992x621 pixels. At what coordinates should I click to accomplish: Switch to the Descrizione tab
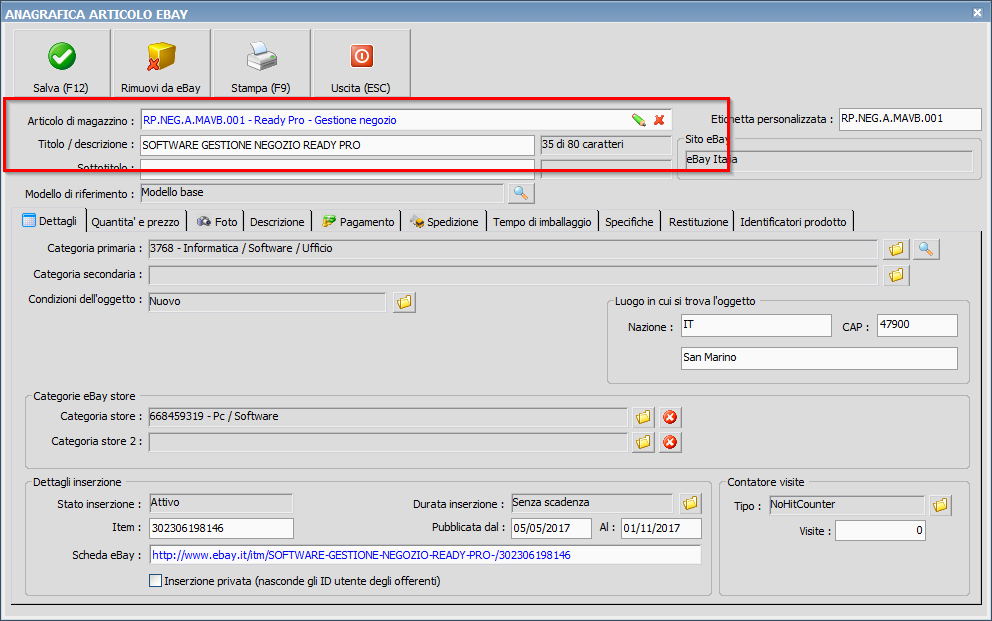(x=277, y=222)
